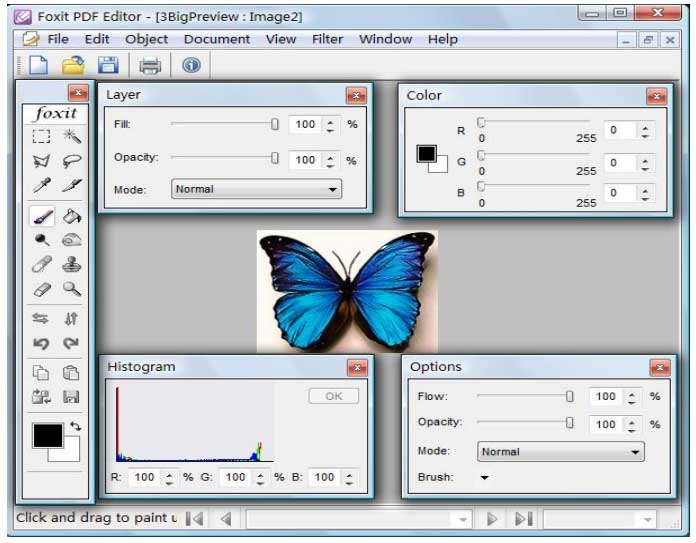Open the Window menu

click(x=385, y=39)
